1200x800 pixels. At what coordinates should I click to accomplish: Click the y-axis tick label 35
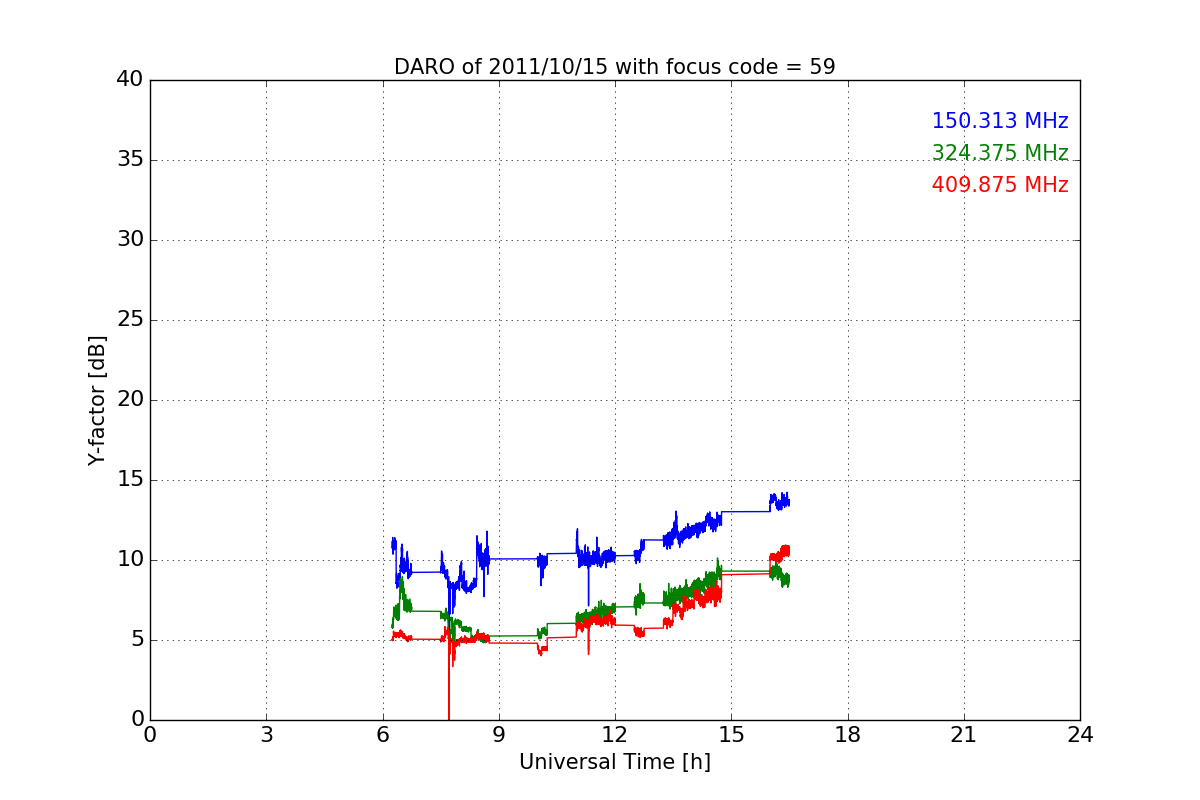(x=130, y=159)
